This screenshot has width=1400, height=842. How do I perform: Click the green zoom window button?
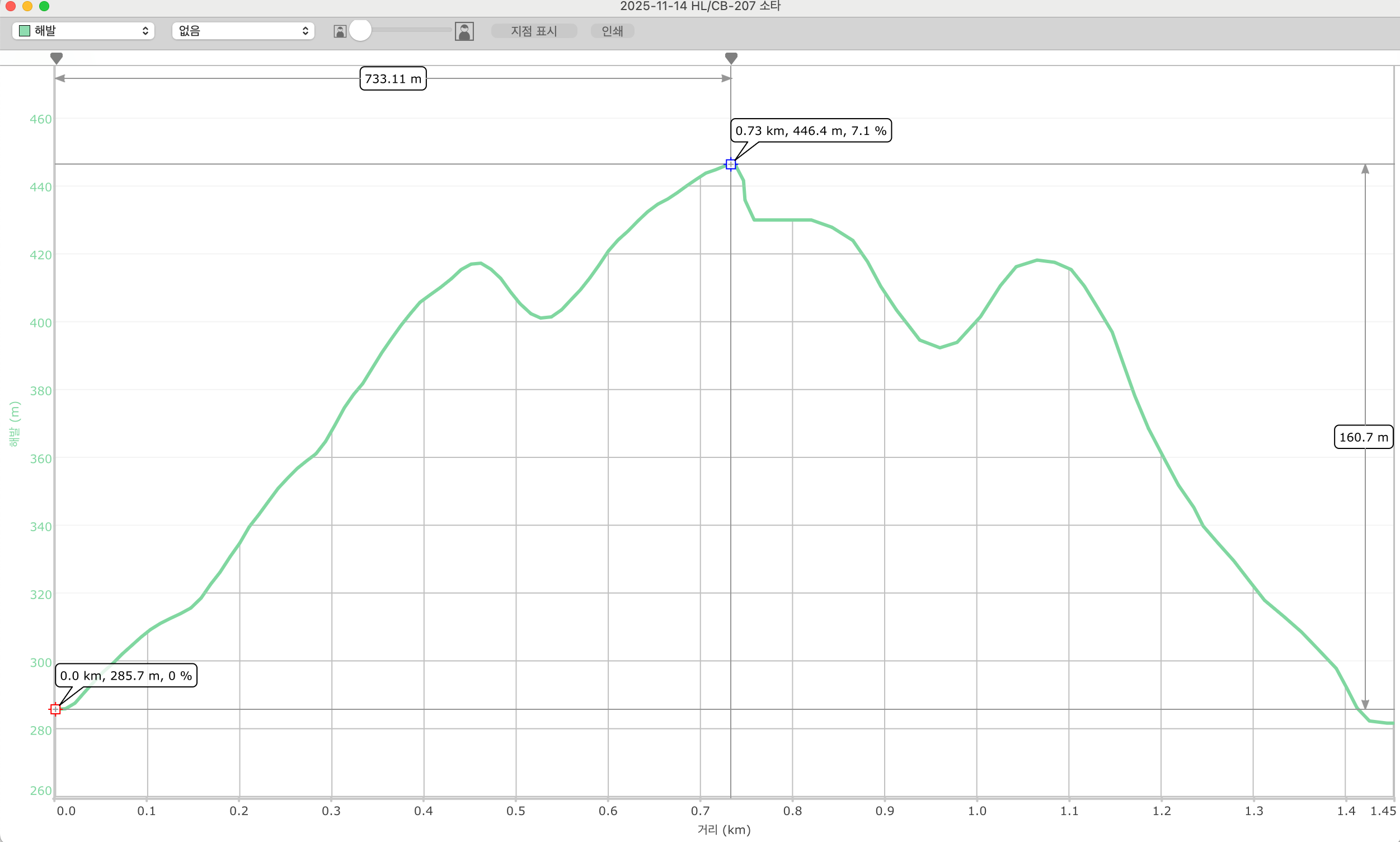click(44, 6)
